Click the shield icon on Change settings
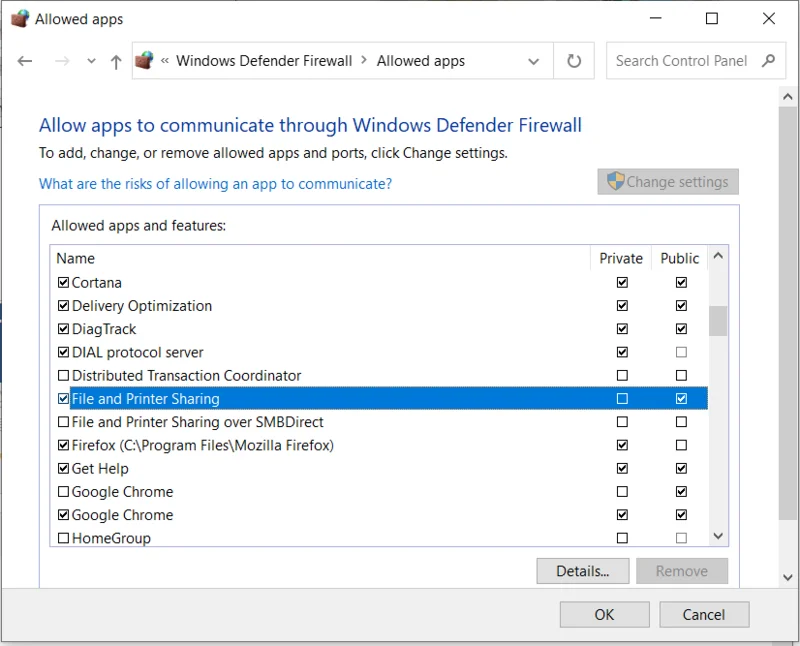The height and width of the screenshot is (646, 800). coord(615,181)
